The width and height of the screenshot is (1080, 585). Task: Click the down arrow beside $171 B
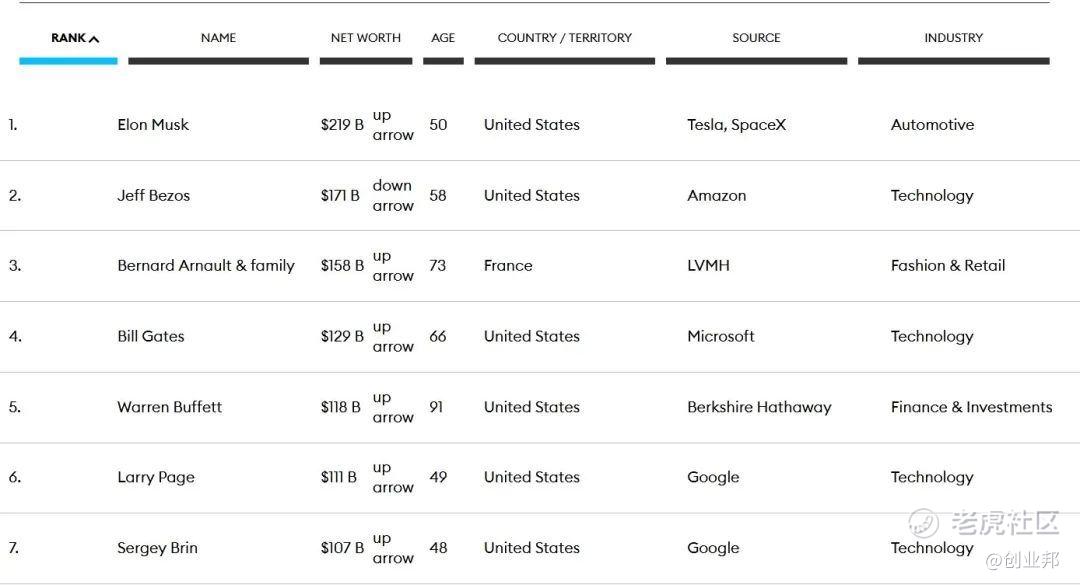click(392, 196)
